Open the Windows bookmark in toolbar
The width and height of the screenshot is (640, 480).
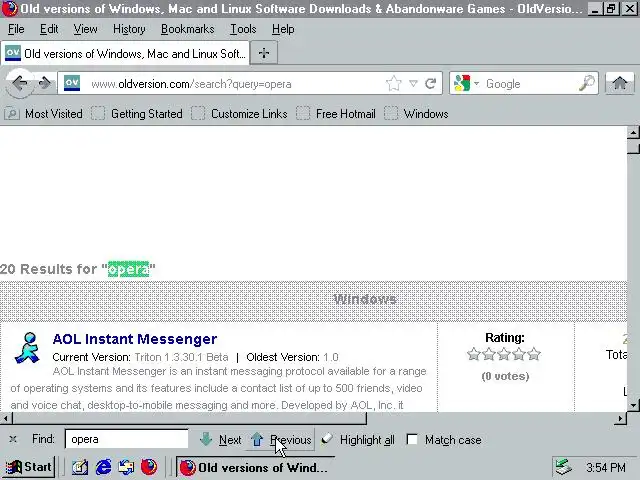[x=416, y=113]
